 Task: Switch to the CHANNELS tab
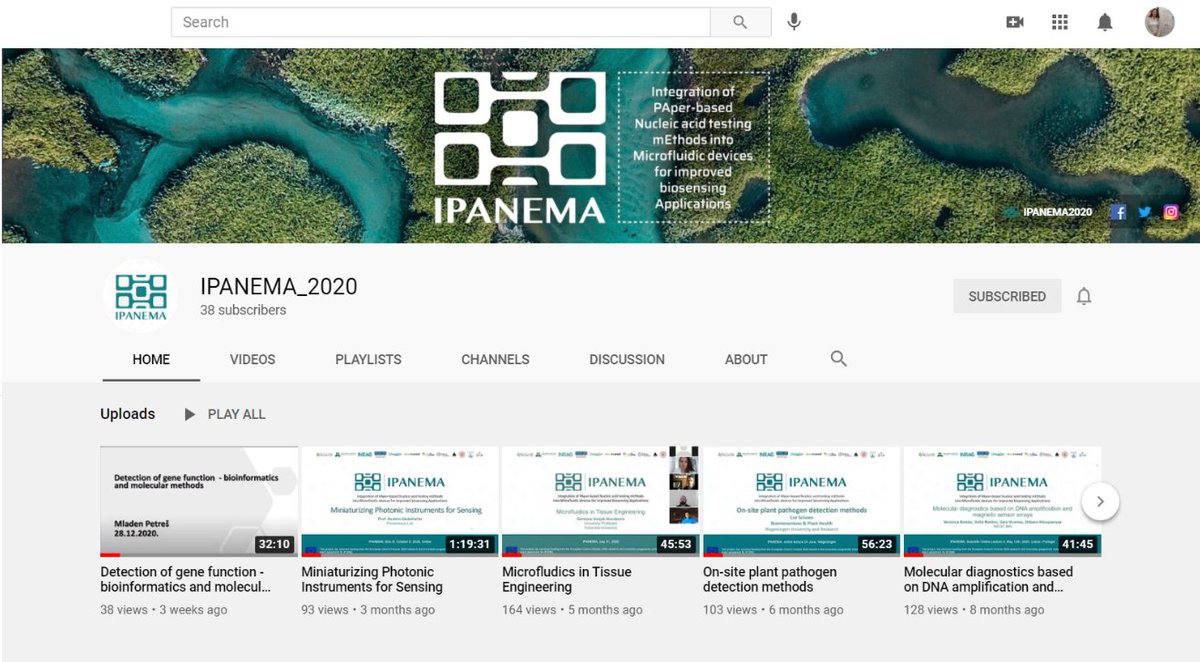coord(495,359)
